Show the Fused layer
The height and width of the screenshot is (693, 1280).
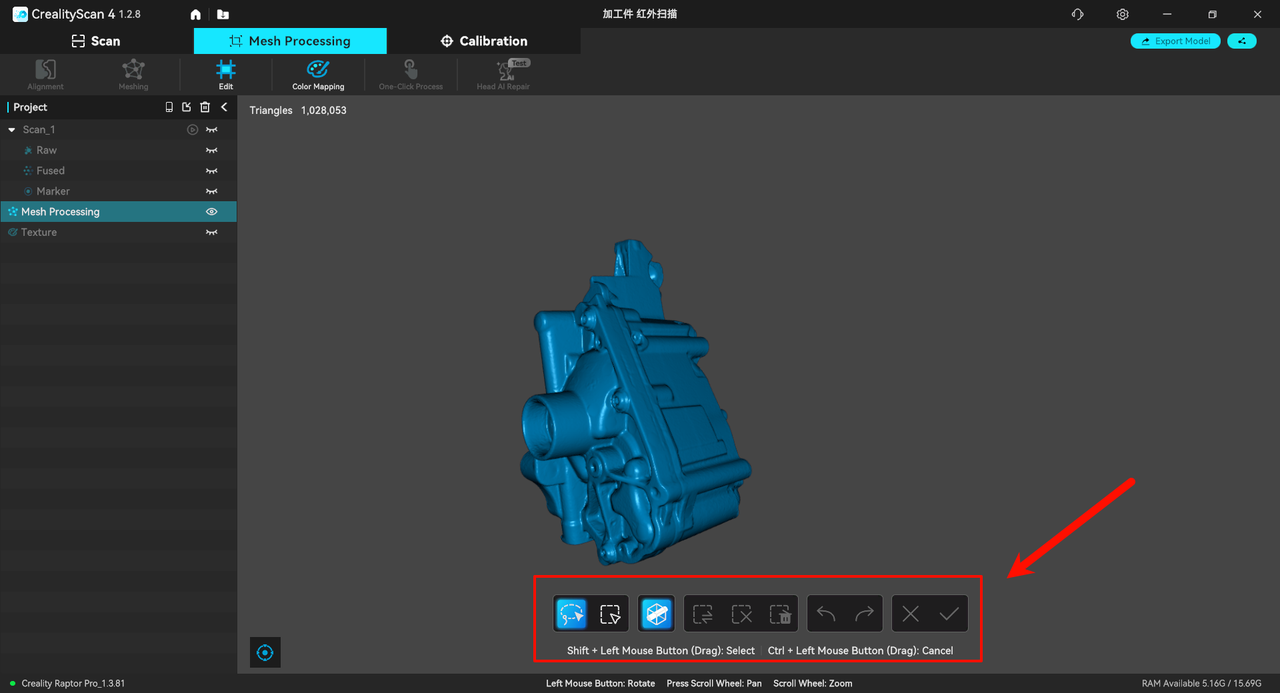click(211, 171)
